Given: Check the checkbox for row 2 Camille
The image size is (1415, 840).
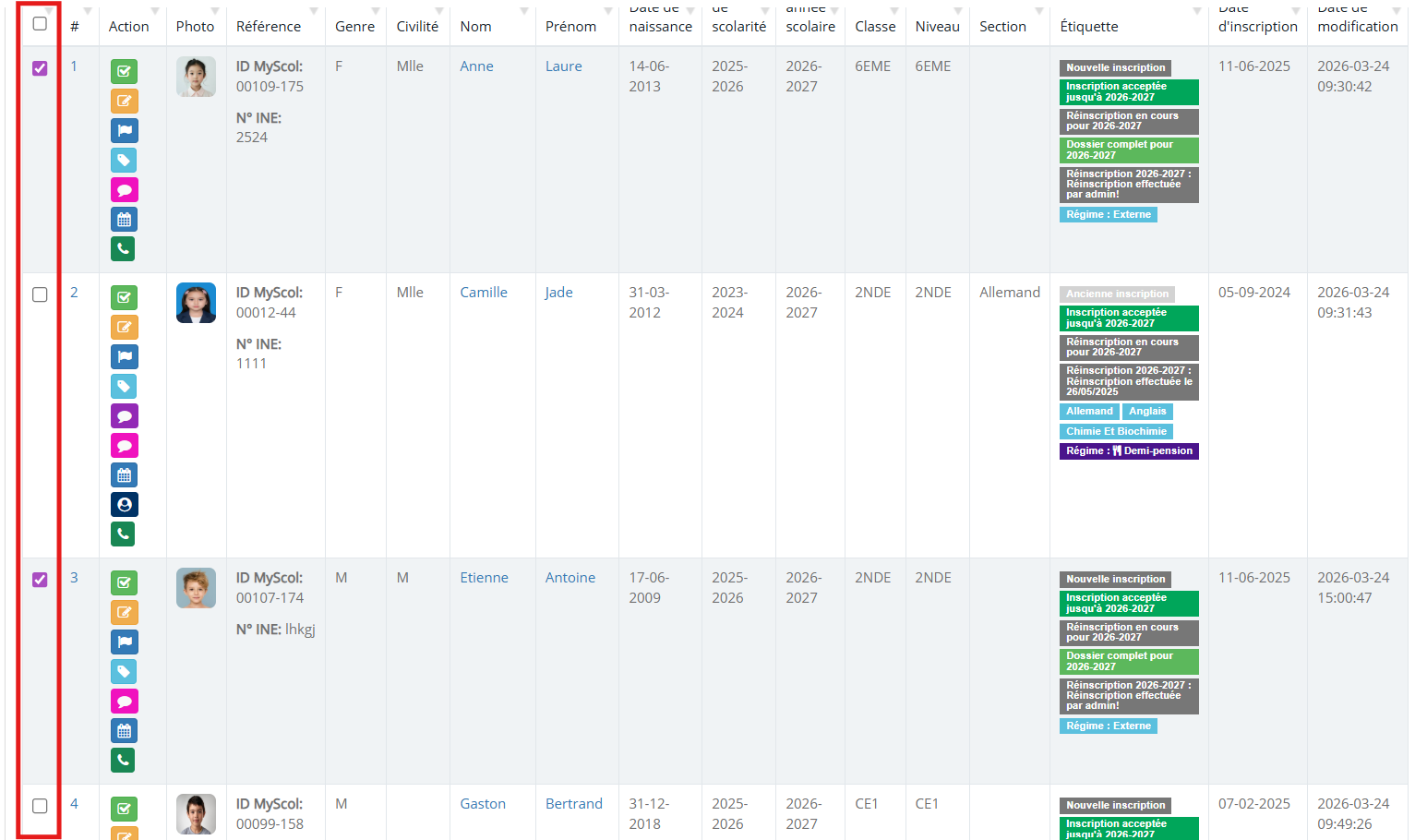Looking at the screenshot, I should (x=40, y=294).
